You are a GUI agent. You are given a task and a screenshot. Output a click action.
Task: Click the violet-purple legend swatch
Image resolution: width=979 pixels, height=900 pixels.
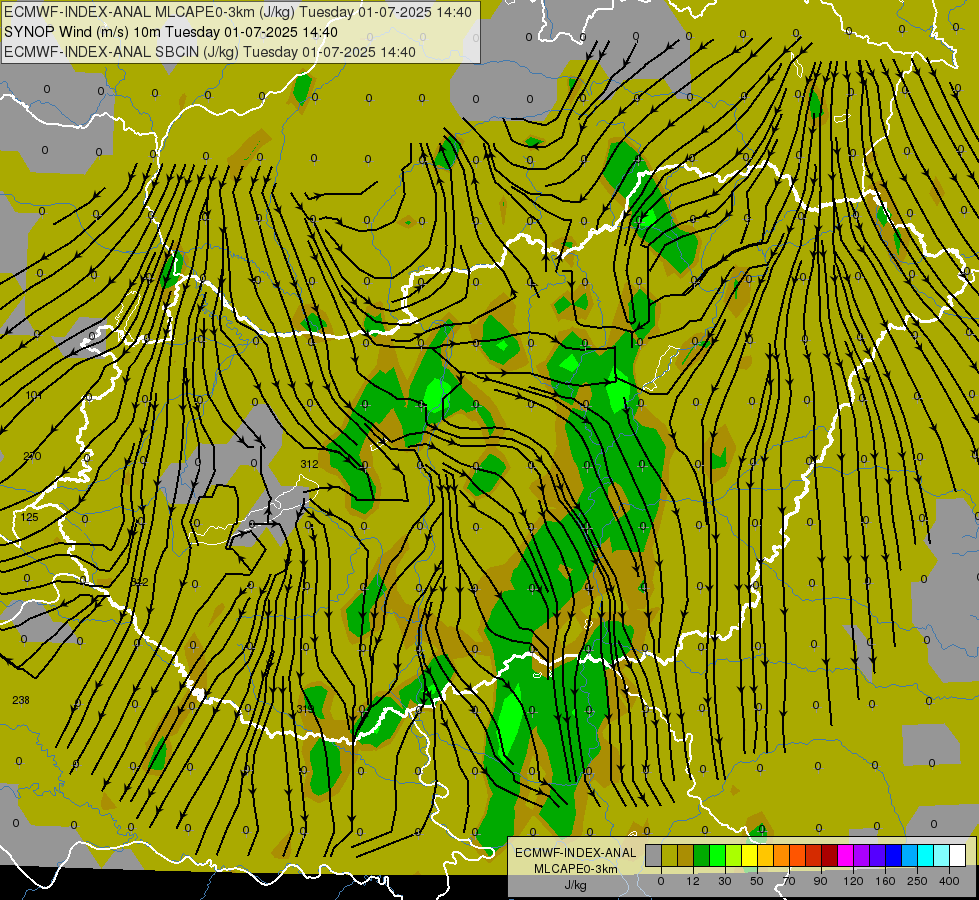click(x=862, y=855)
